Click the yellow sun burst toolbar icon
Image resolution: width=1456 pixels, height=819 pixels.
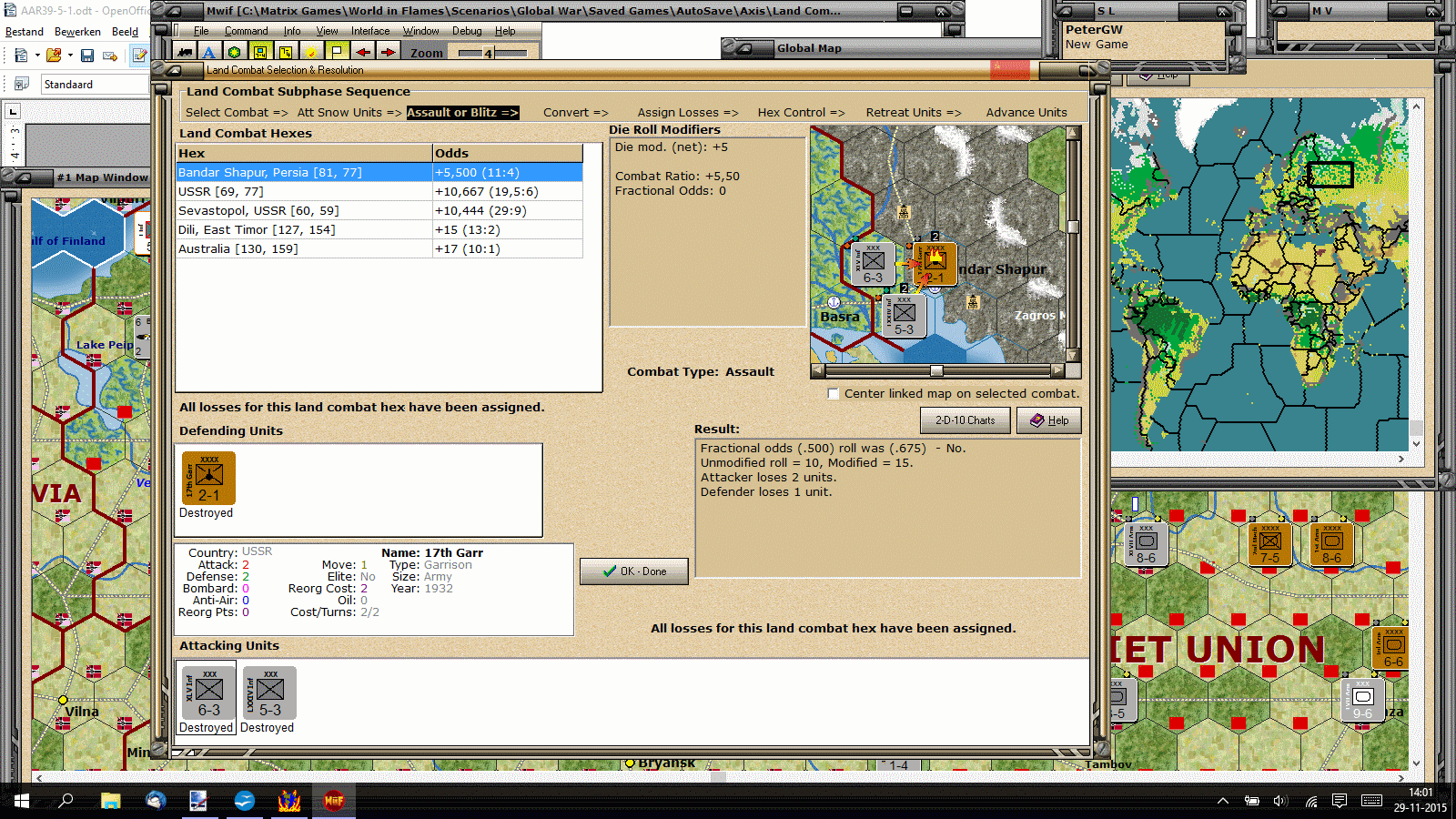pos(311,53)
